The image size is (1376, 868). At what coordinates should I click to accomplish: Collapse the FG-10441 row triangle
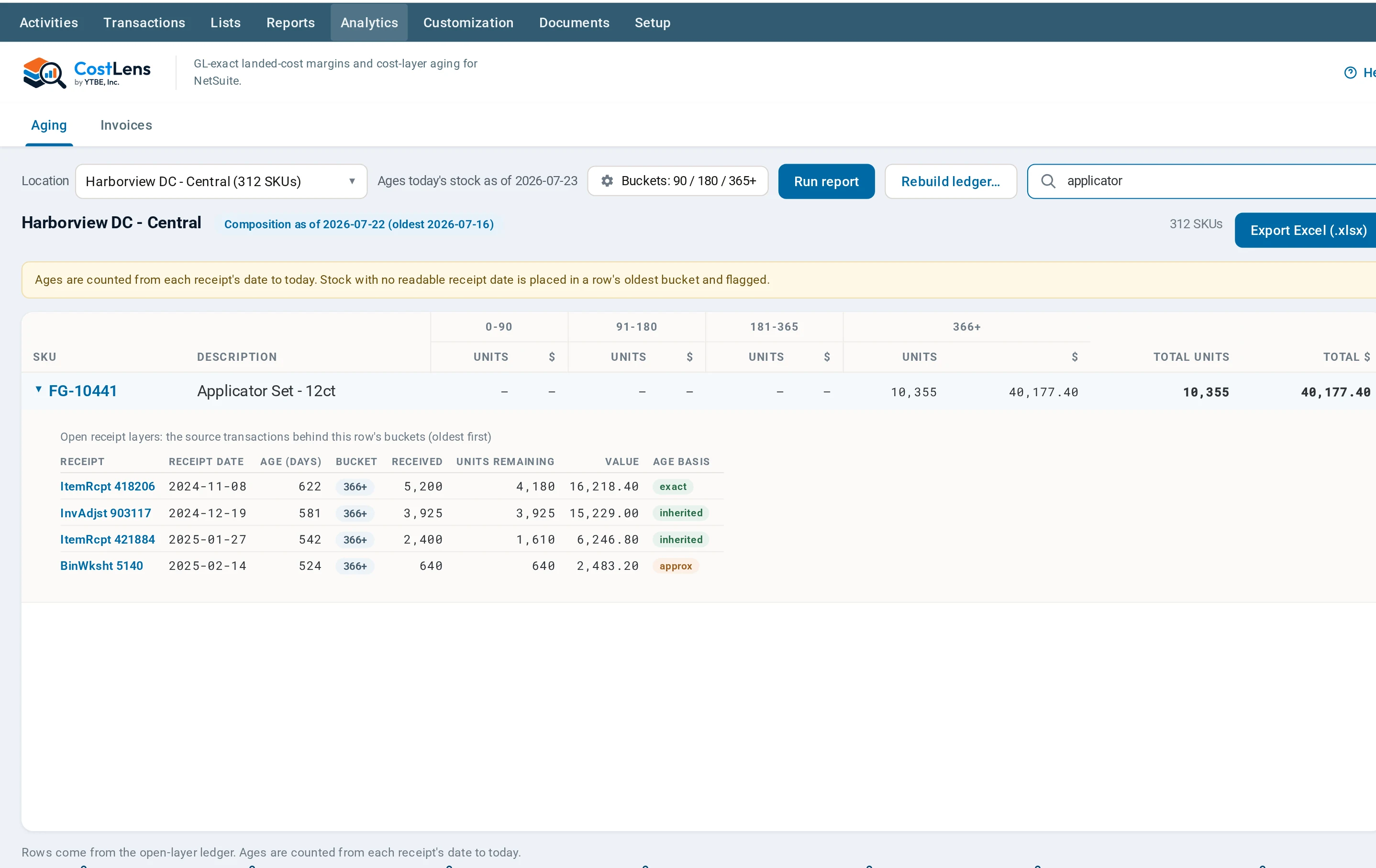click(x=38, y=389)
